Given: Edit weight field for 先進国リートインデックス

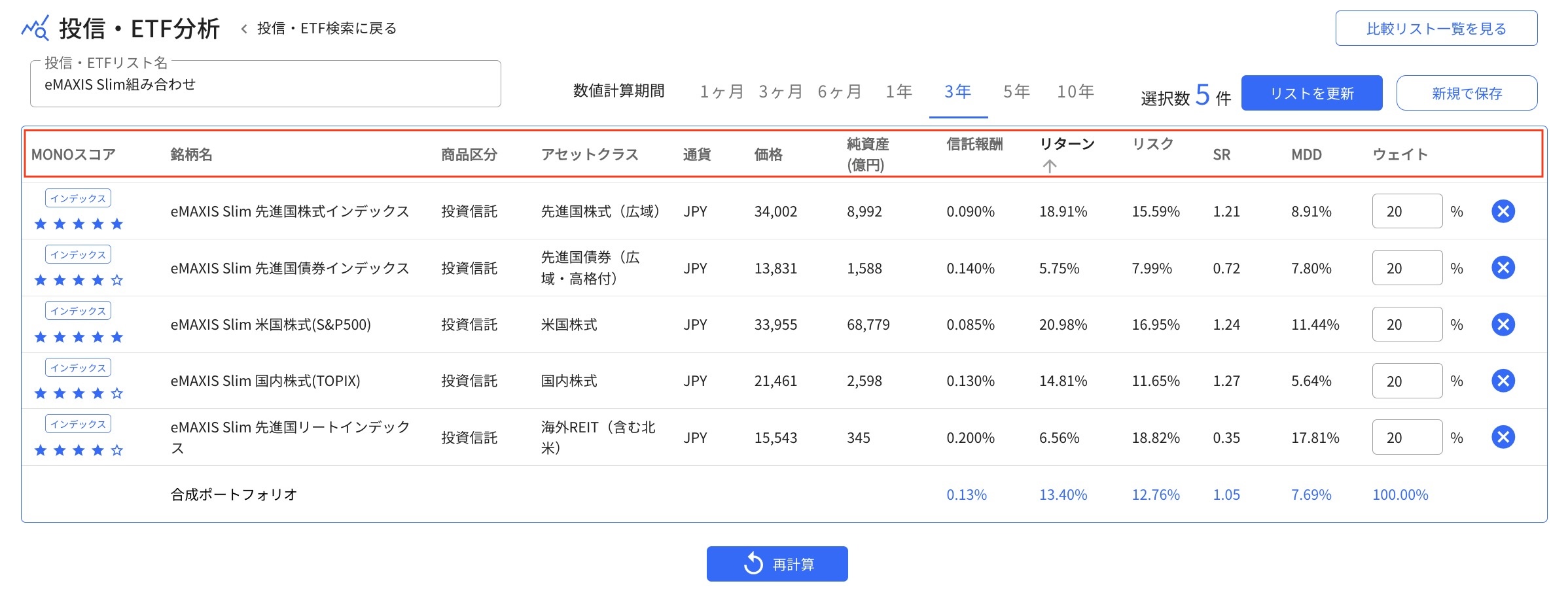Looking at the screenshot, I should coord(1407,437).
